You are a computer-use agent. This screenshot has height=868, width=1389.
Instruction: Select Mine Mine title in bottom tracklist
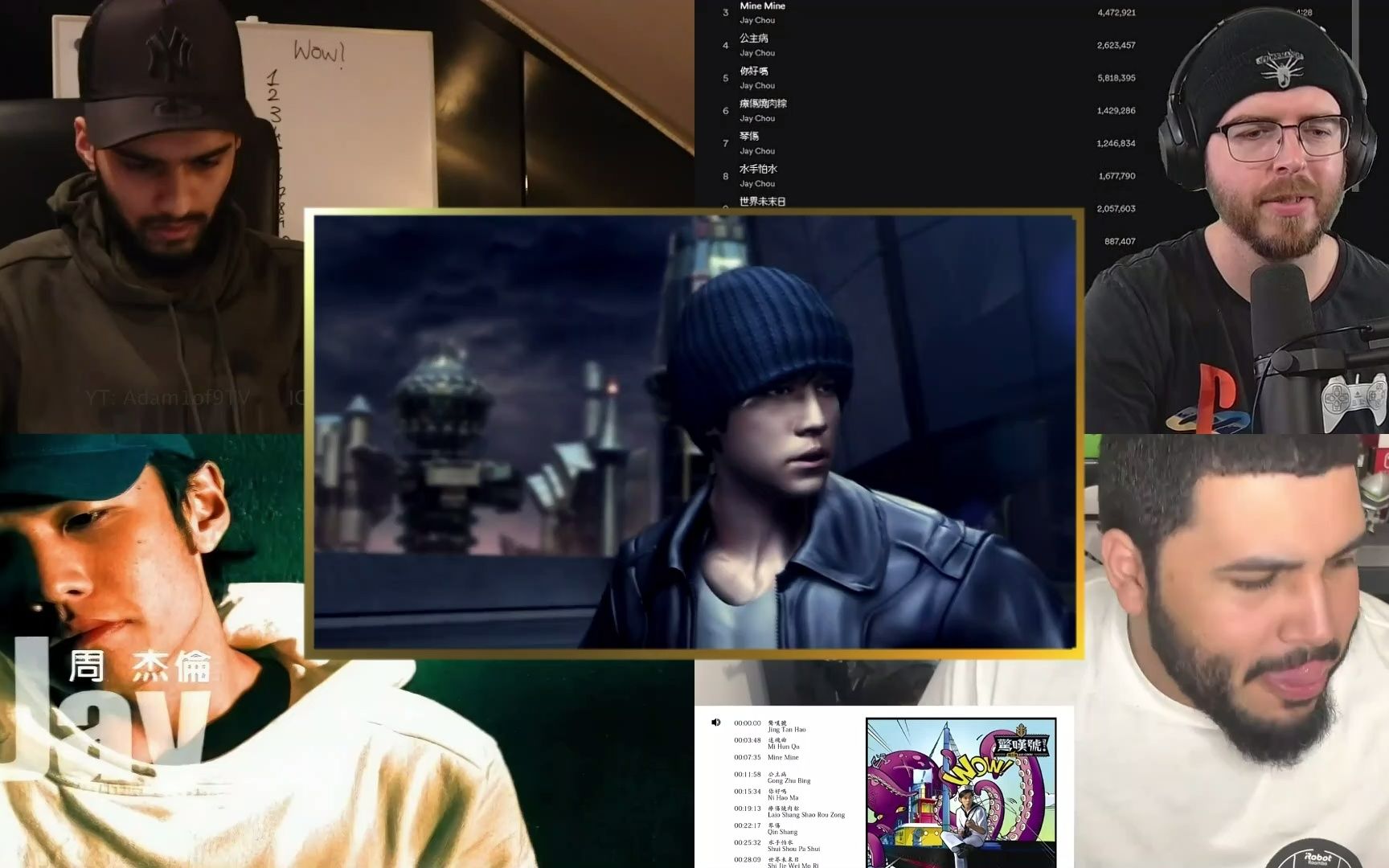(x=783, y=757)
